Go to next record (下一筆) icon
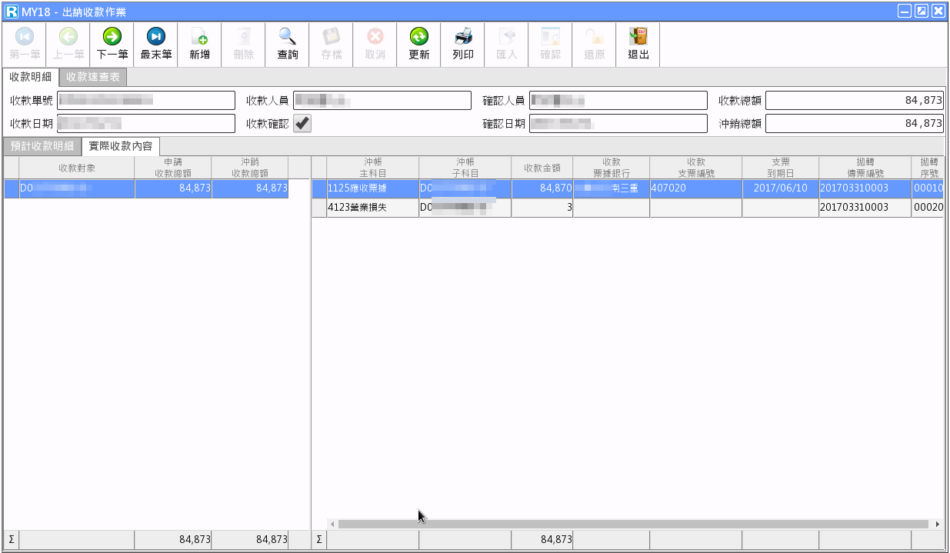950x553 pixels. [x=112, y=44]
